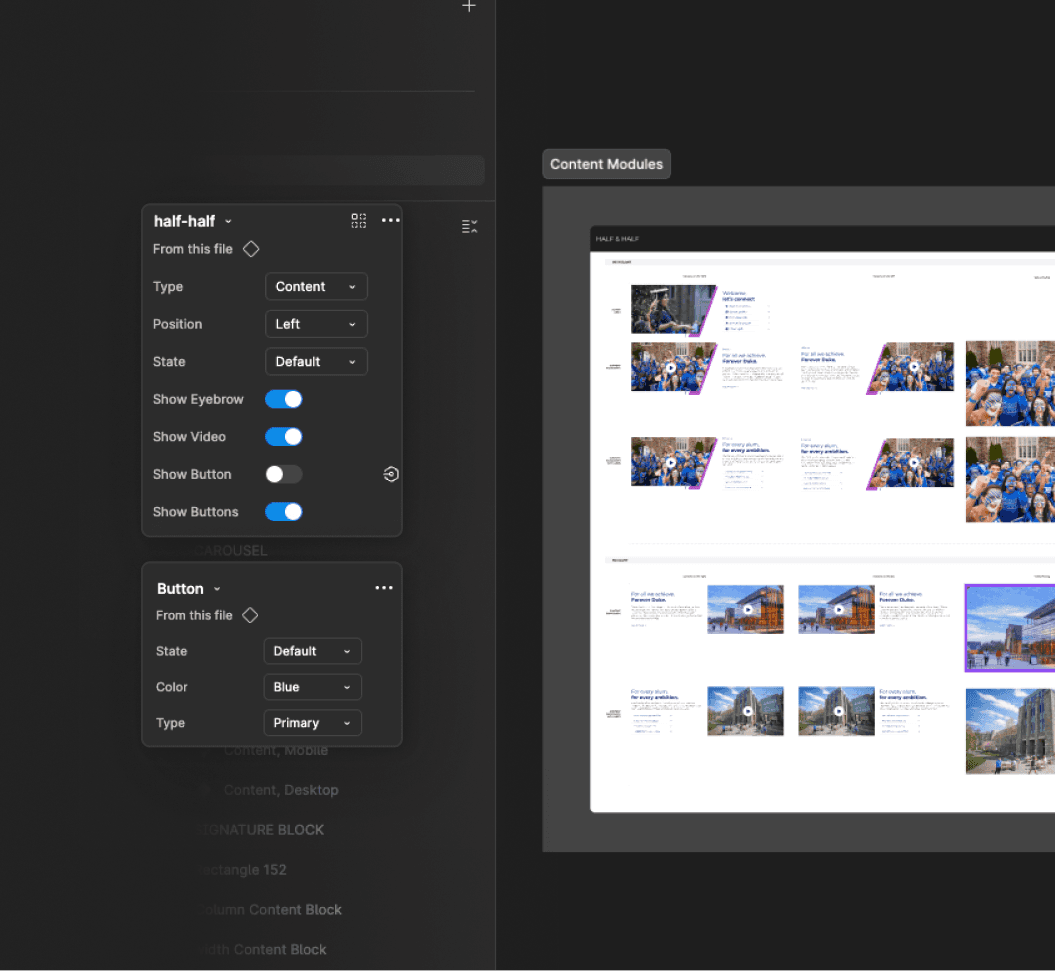
Task: Click the layer sort options icon top-right of panel
Action: pos(469,226)
